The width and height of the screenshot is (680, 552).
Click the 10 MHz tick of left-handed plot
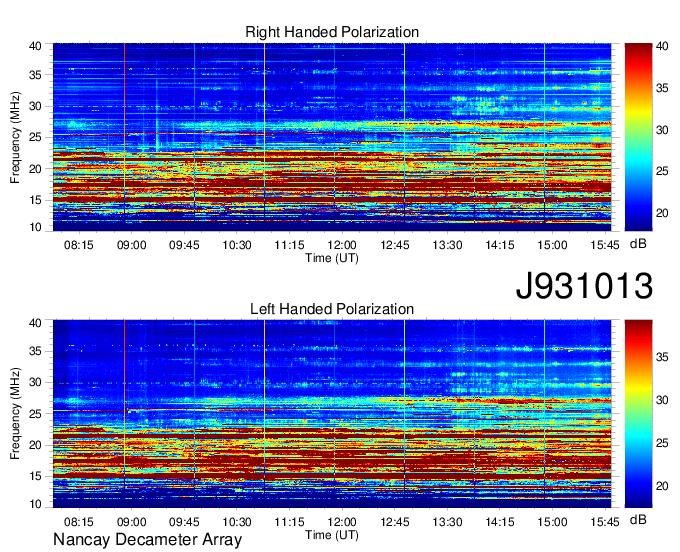click(35, 504)
